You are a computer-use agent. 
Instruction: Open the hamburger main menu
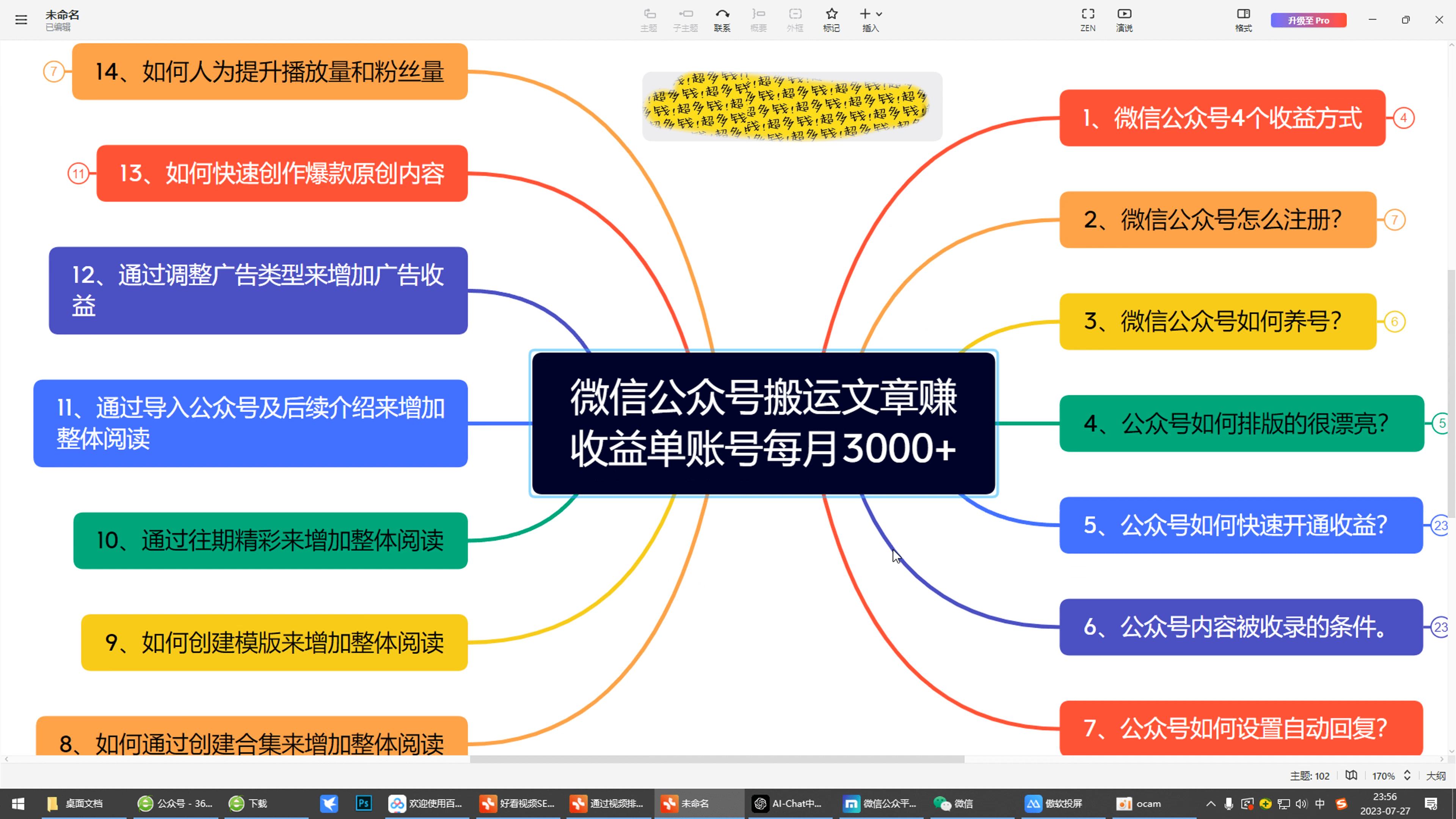pos(21,20)
